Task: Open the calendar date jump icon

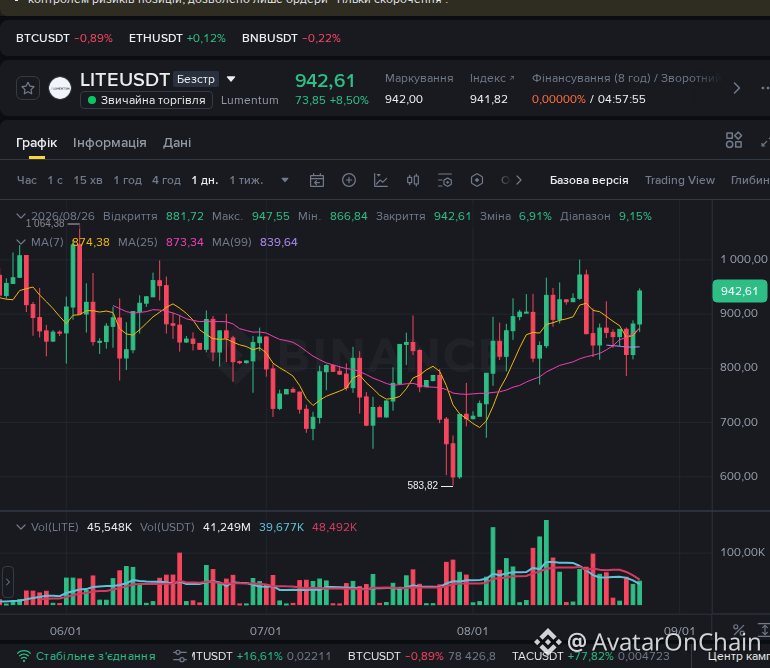Action: tap(317, 180)
